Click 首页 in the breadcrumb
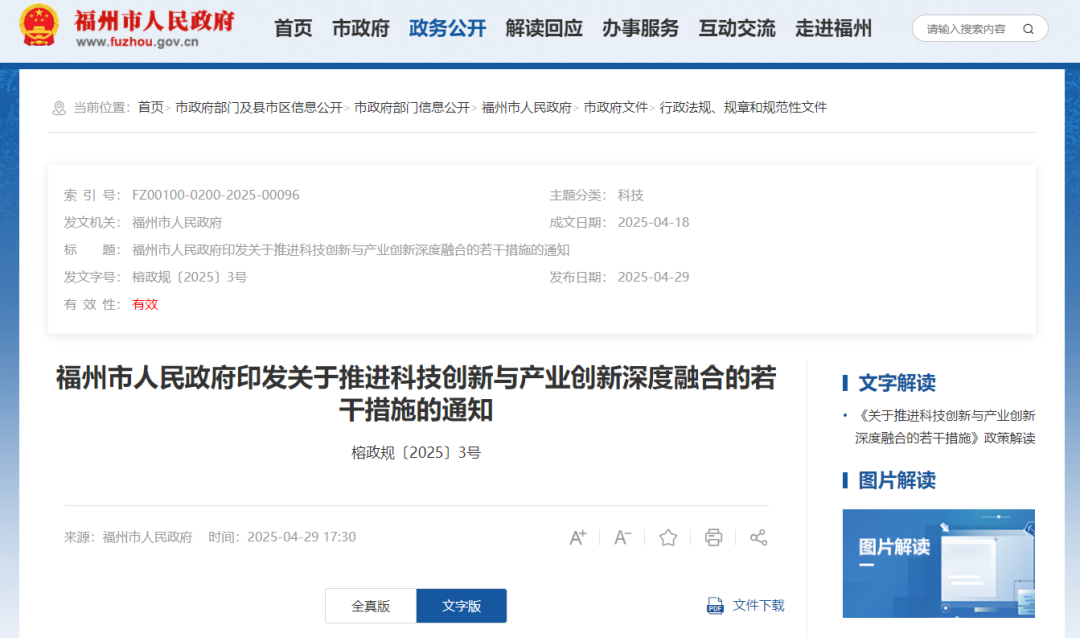This screenshot has width=1080, height=638. pyautogui.click(x=150, y=107)
